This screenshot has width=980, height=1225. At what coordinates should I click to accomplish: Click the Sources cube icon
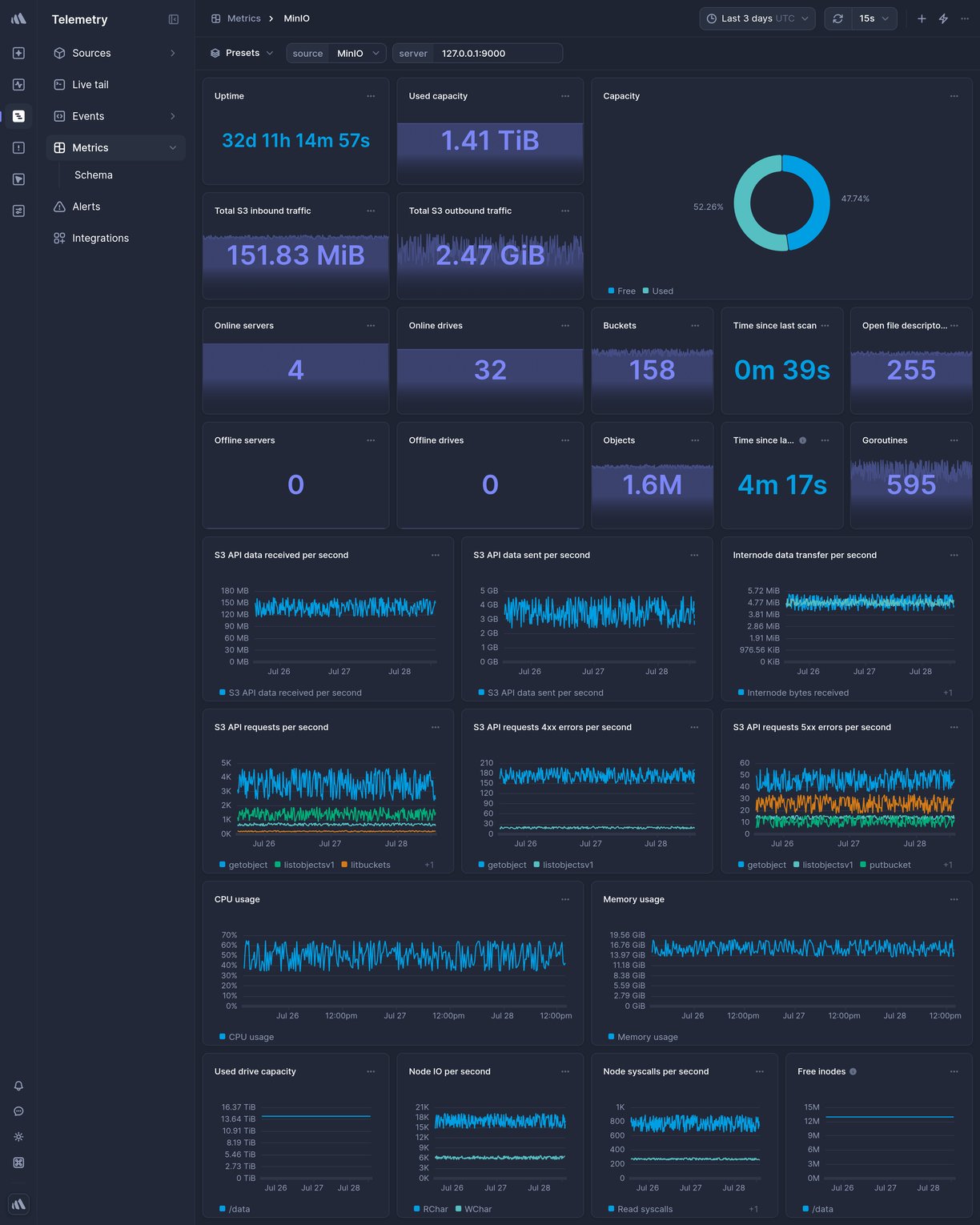59,53
